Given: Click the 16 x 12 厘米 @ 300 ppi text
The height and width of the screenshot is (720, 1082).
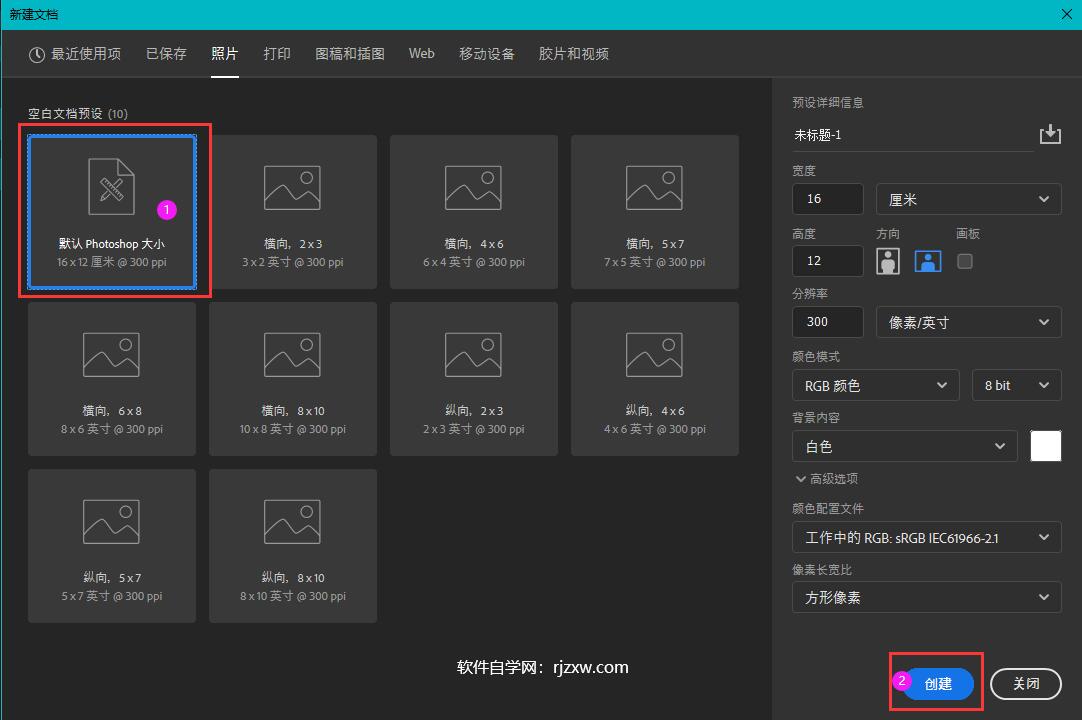Looking at the screenshot, I should pyautogui.click(x=112, y=262).
